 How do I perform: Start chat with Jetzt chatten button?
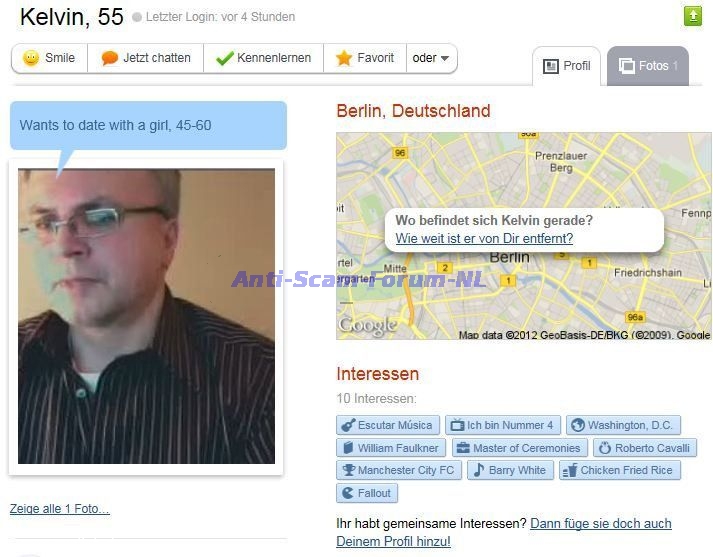pos(146,58)
